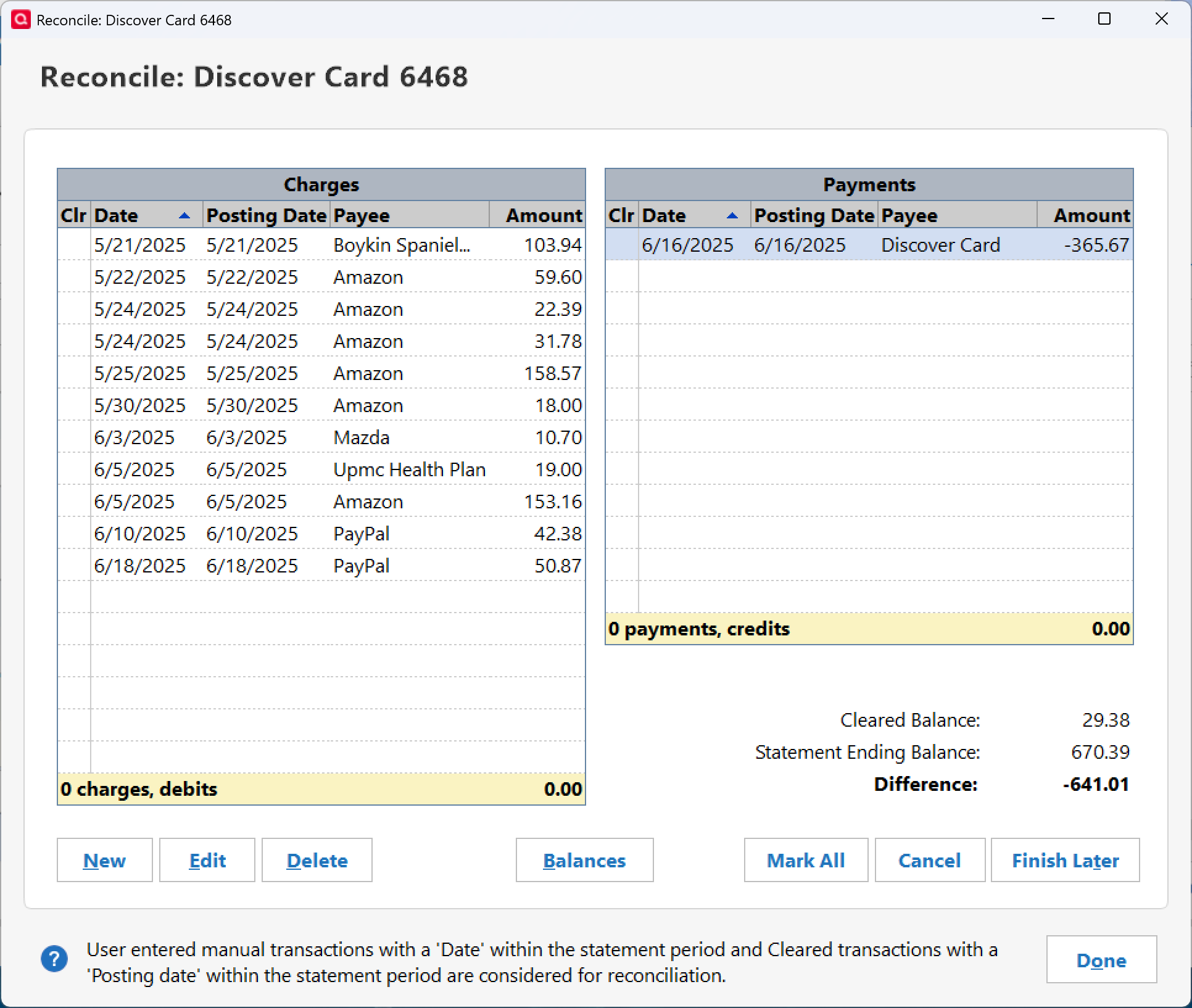Cancel the reconciliation
Image resolution: width=1192 pixels, height=1008 pixels.
click(x=930, y=860)
